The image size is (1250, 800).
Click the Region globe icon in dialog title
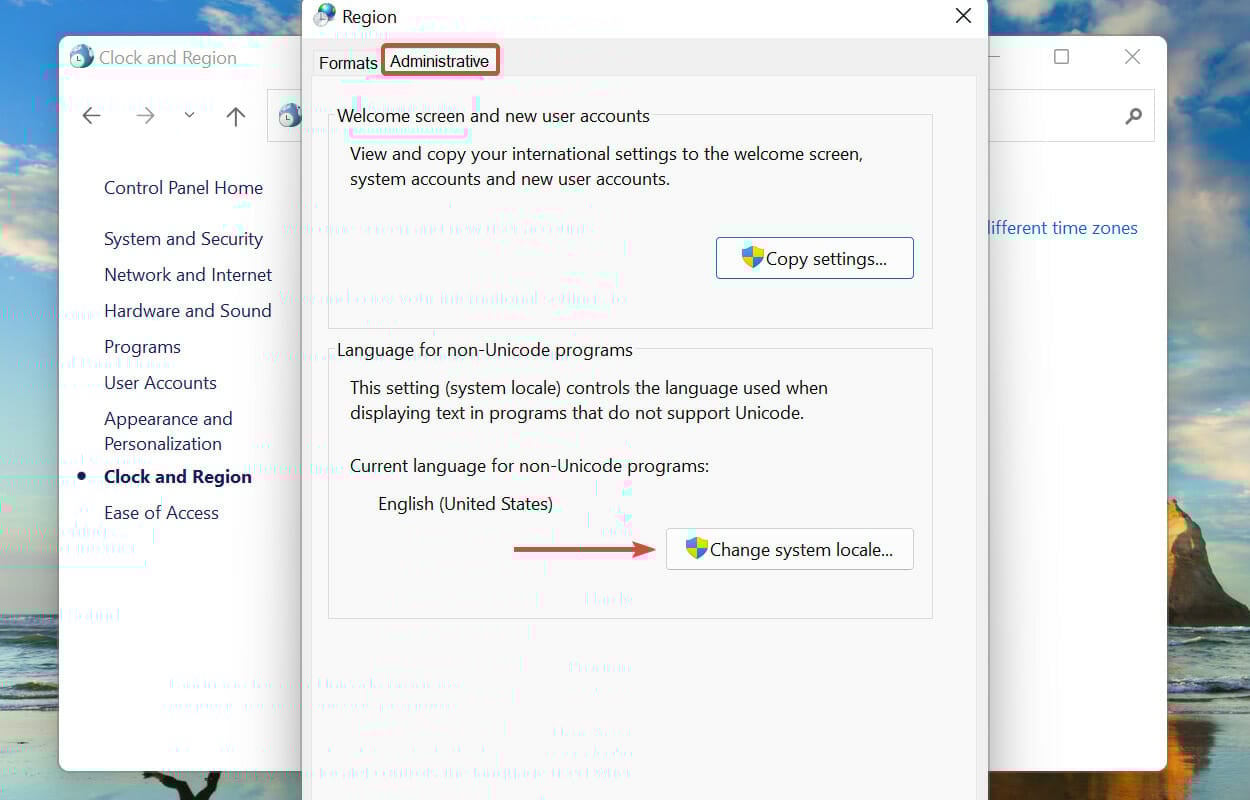[323, 15]
